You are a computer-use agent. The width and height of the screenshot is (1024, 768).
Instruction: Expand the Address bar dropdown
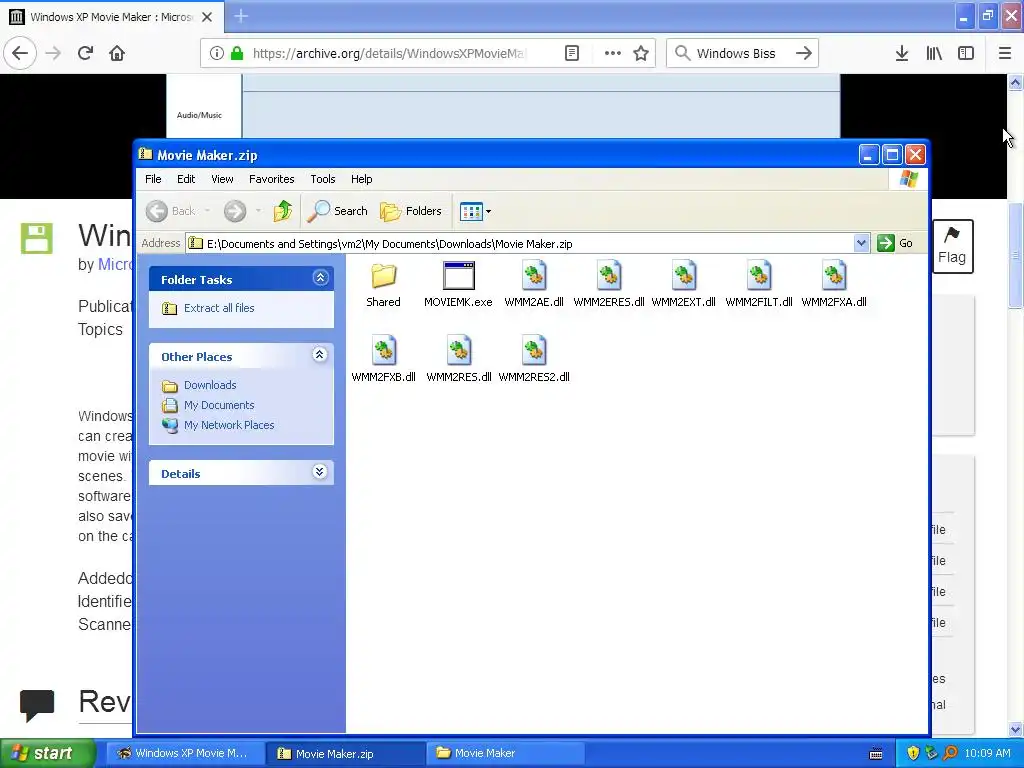pyautogui.click(x=861, y=243)
